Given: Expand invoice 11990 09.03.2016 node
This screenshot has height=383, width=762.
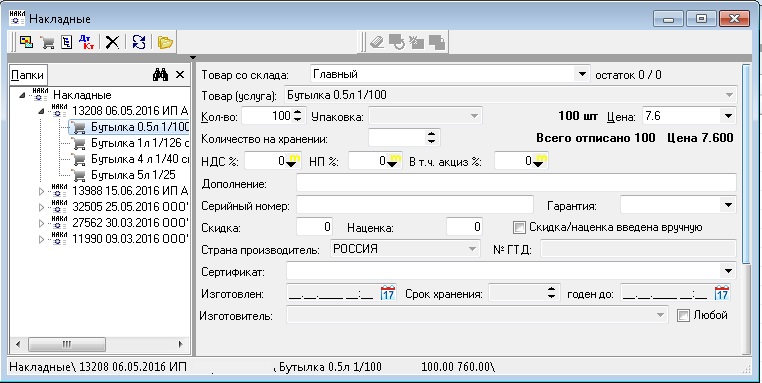Looking at the screenshot, I should [x=41, y=239].
